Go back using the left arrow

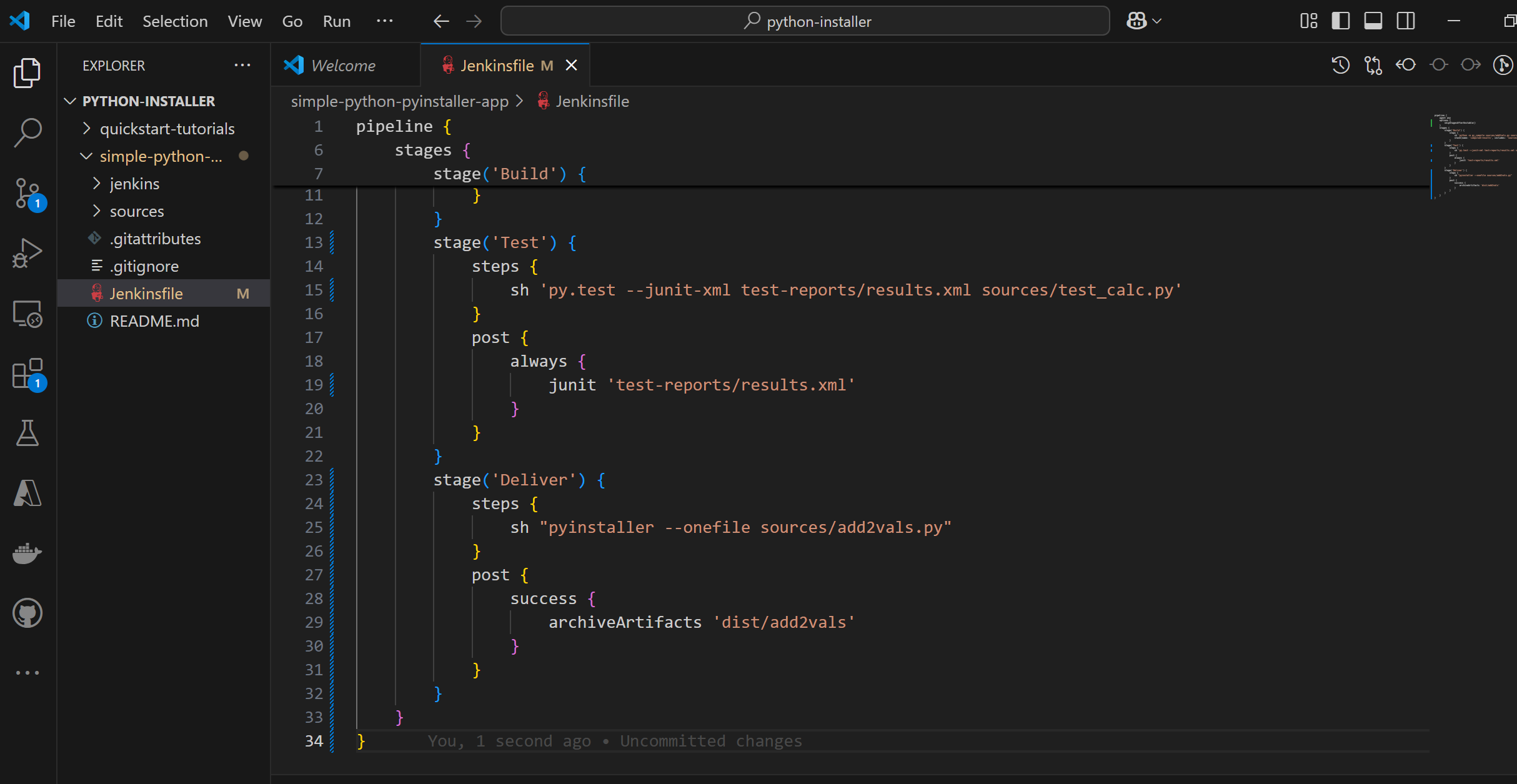441,21
